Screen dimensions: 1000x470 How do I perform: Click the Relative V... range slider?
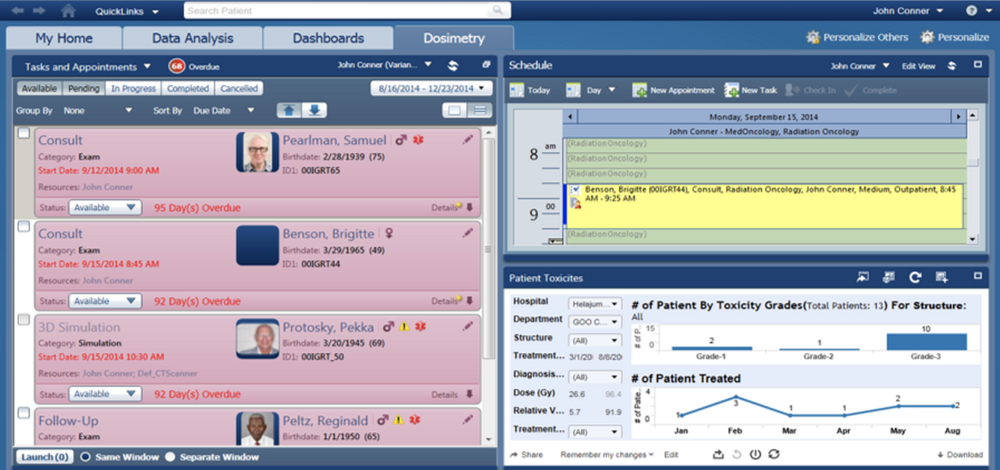(594, 413)
